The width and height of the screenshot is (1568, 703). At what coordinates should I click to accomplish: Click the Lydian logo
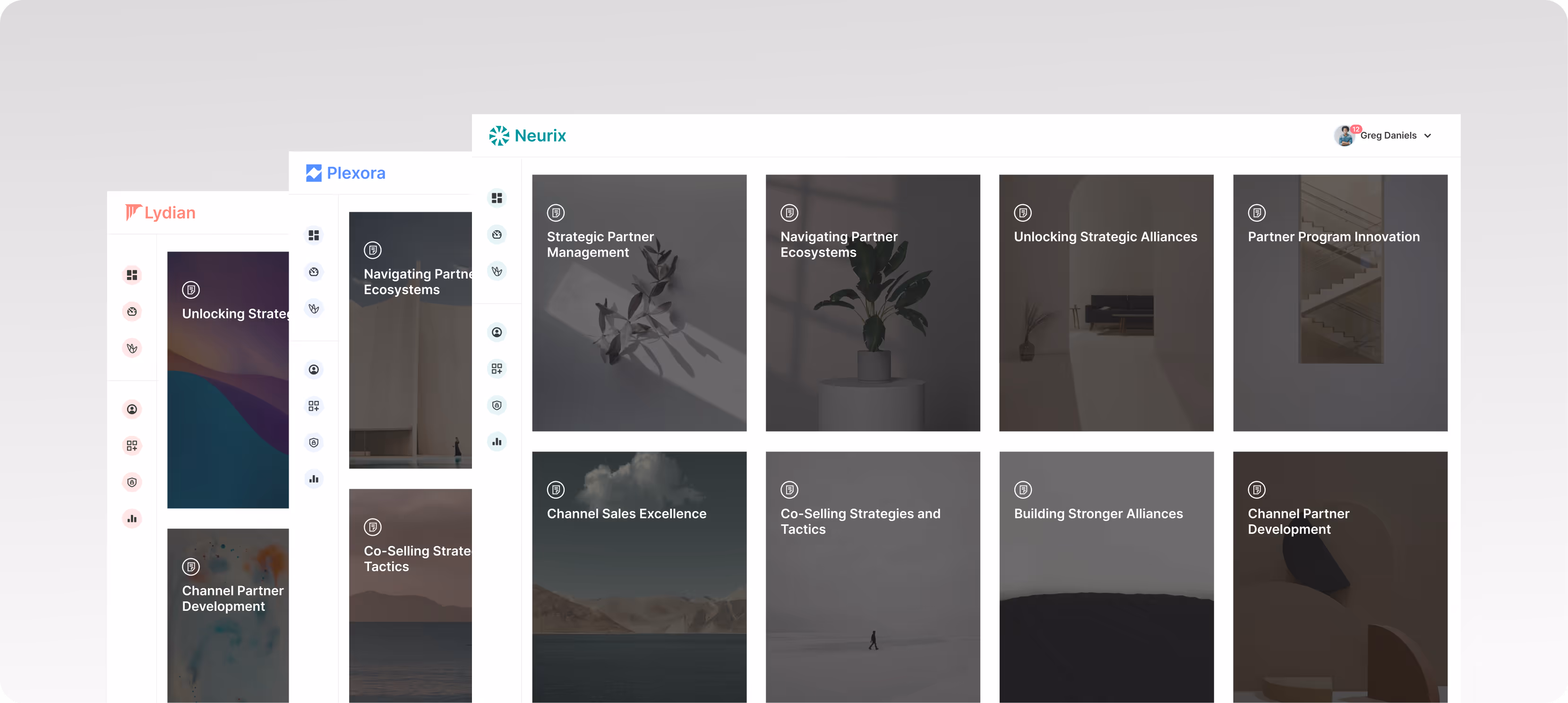click(161, 213)
